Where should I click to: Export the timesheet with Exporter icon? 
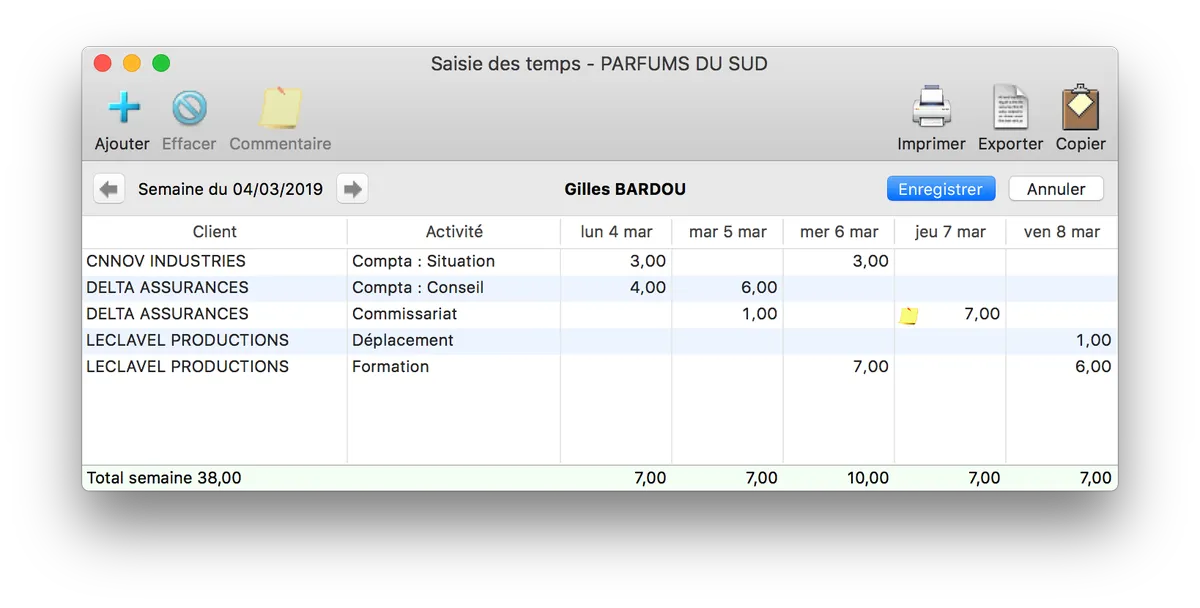(1010, 108)
